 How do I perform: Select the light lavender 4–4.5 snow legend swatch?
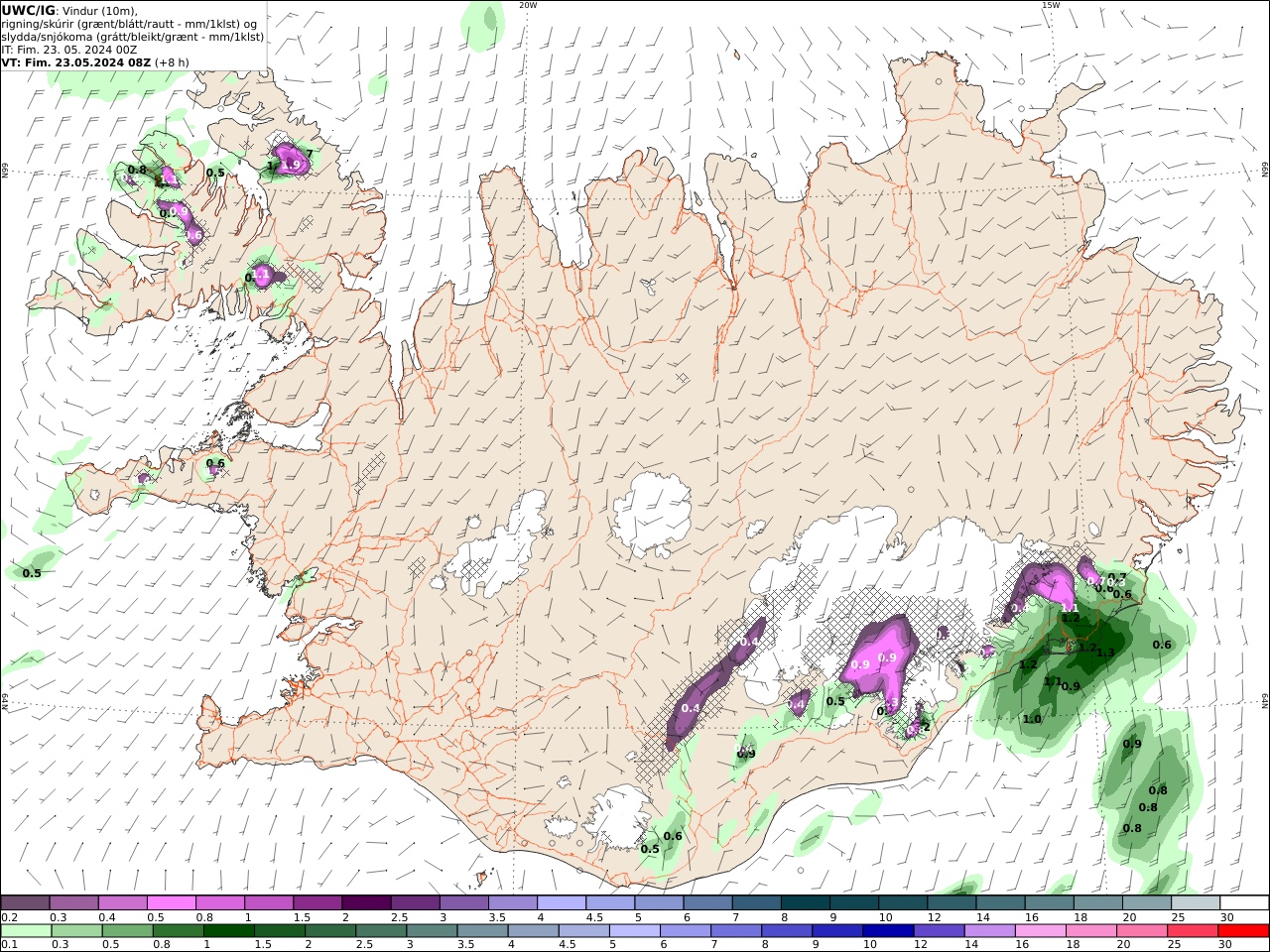coord(561,902)
